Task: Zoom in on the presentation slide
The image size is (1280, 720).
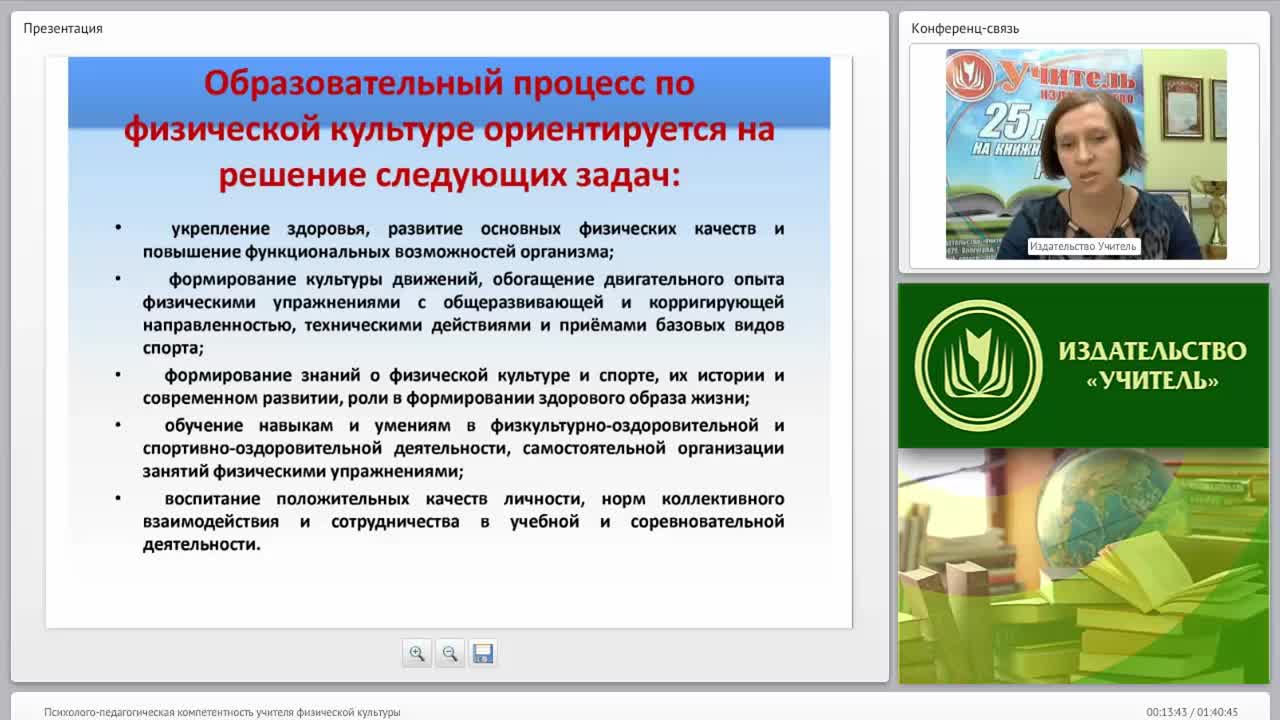Action: coord(417,653)
